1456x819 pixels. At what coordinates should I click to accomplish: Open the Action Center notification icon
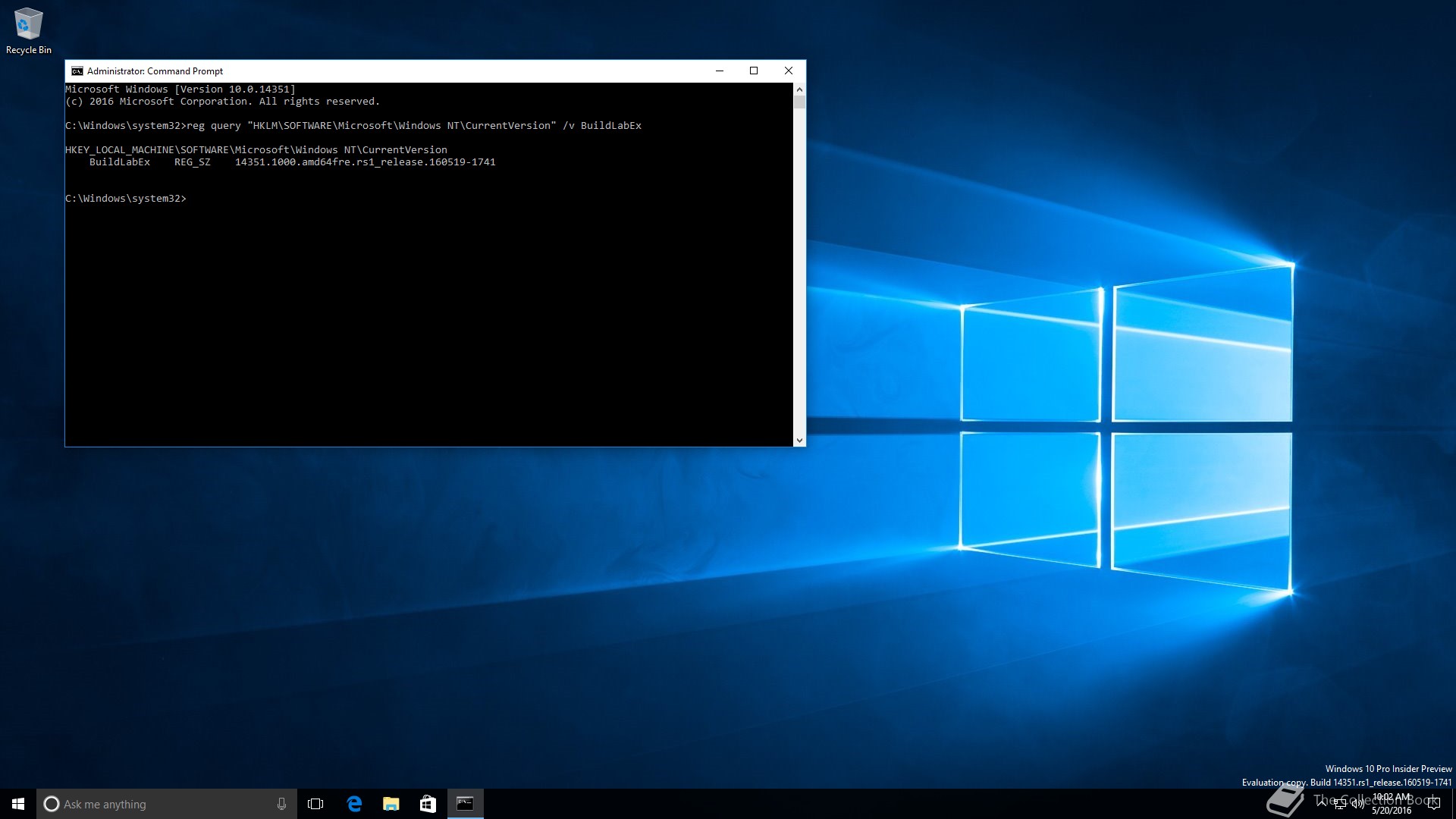(x=1433, y=804)
